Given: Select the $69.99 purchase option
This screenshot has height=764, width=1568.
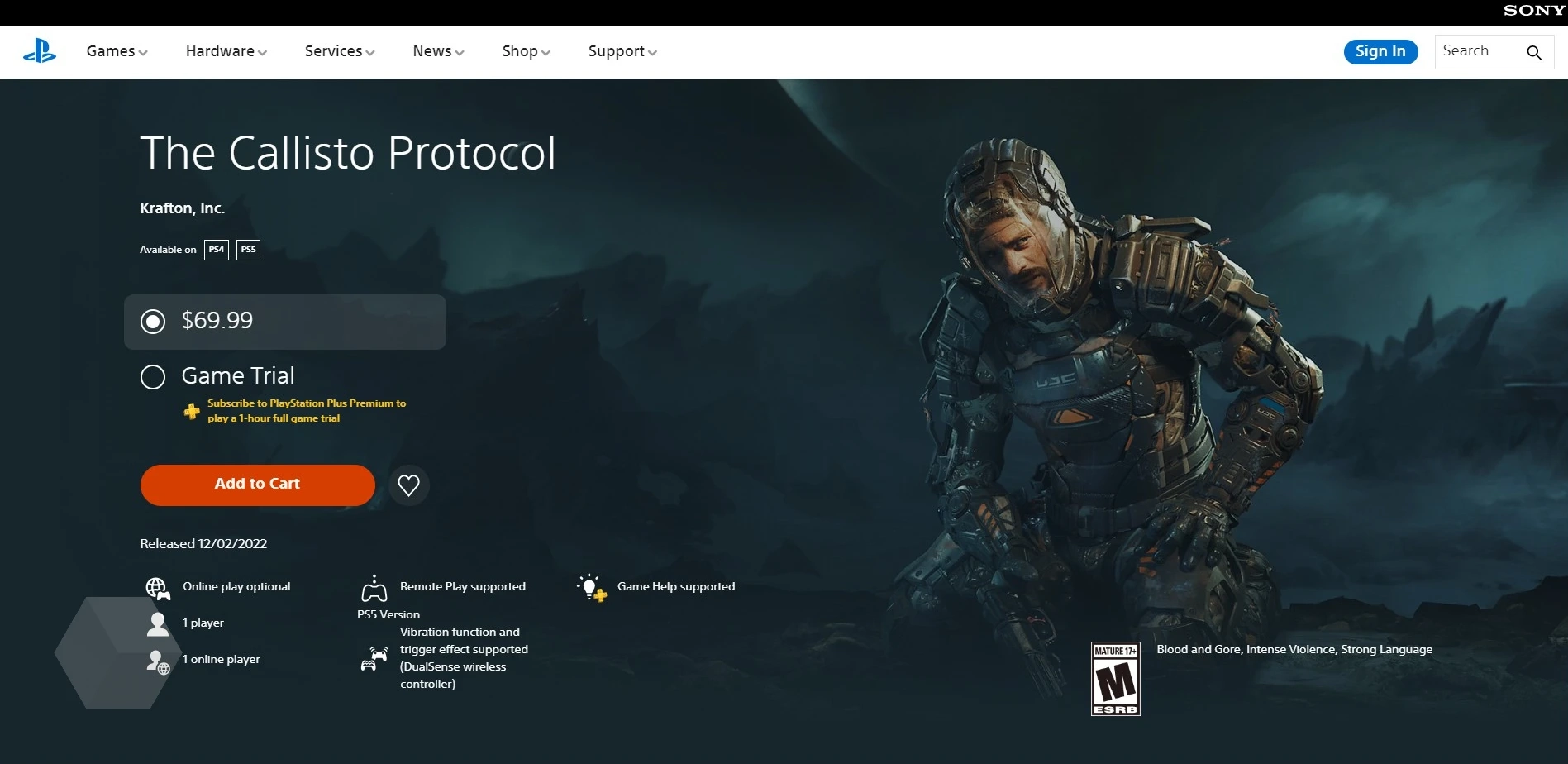Looking at the screenshot, I should pos(153,321).
